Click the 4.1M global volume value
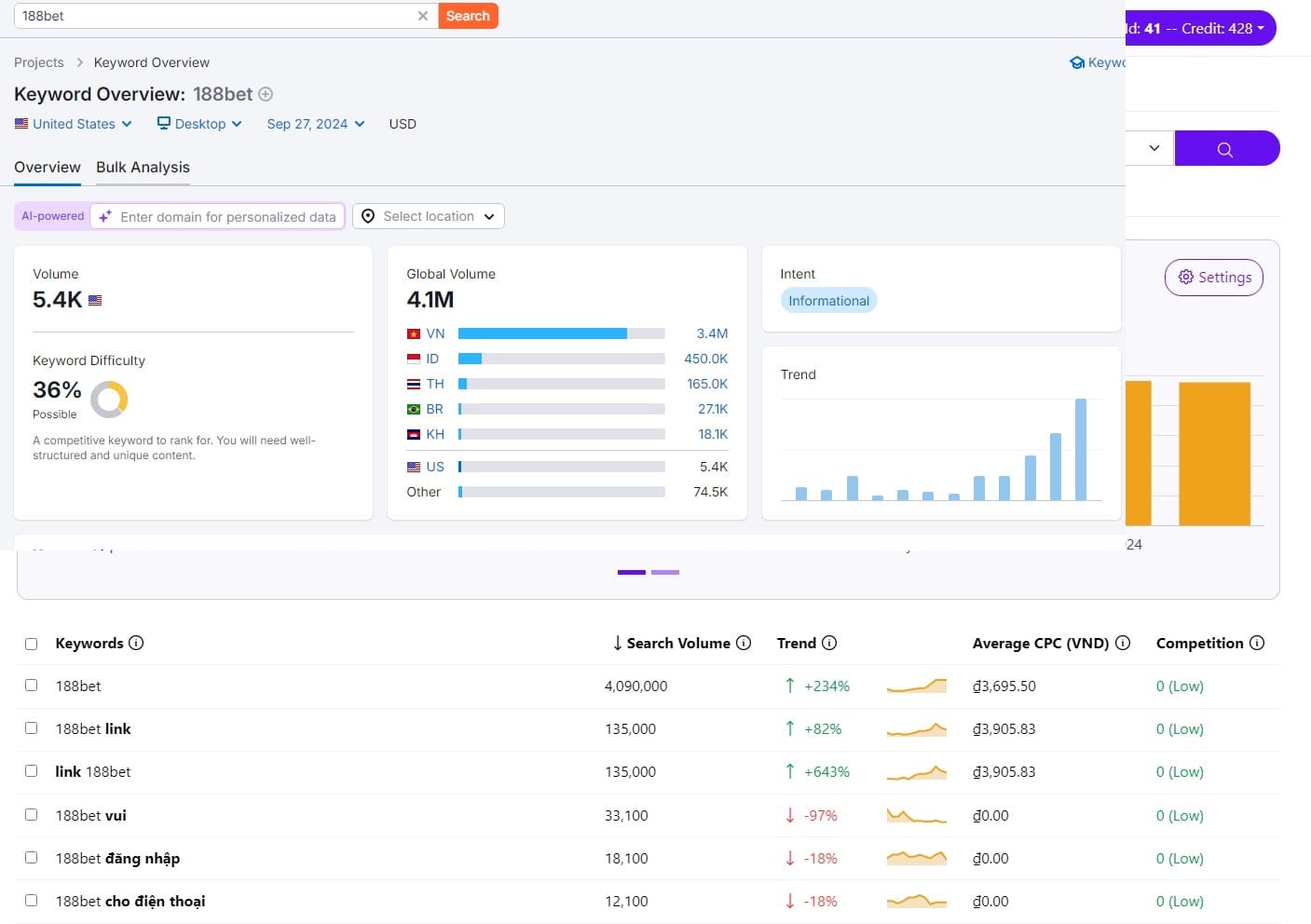 pyautogui.click(x=430, y=300)
